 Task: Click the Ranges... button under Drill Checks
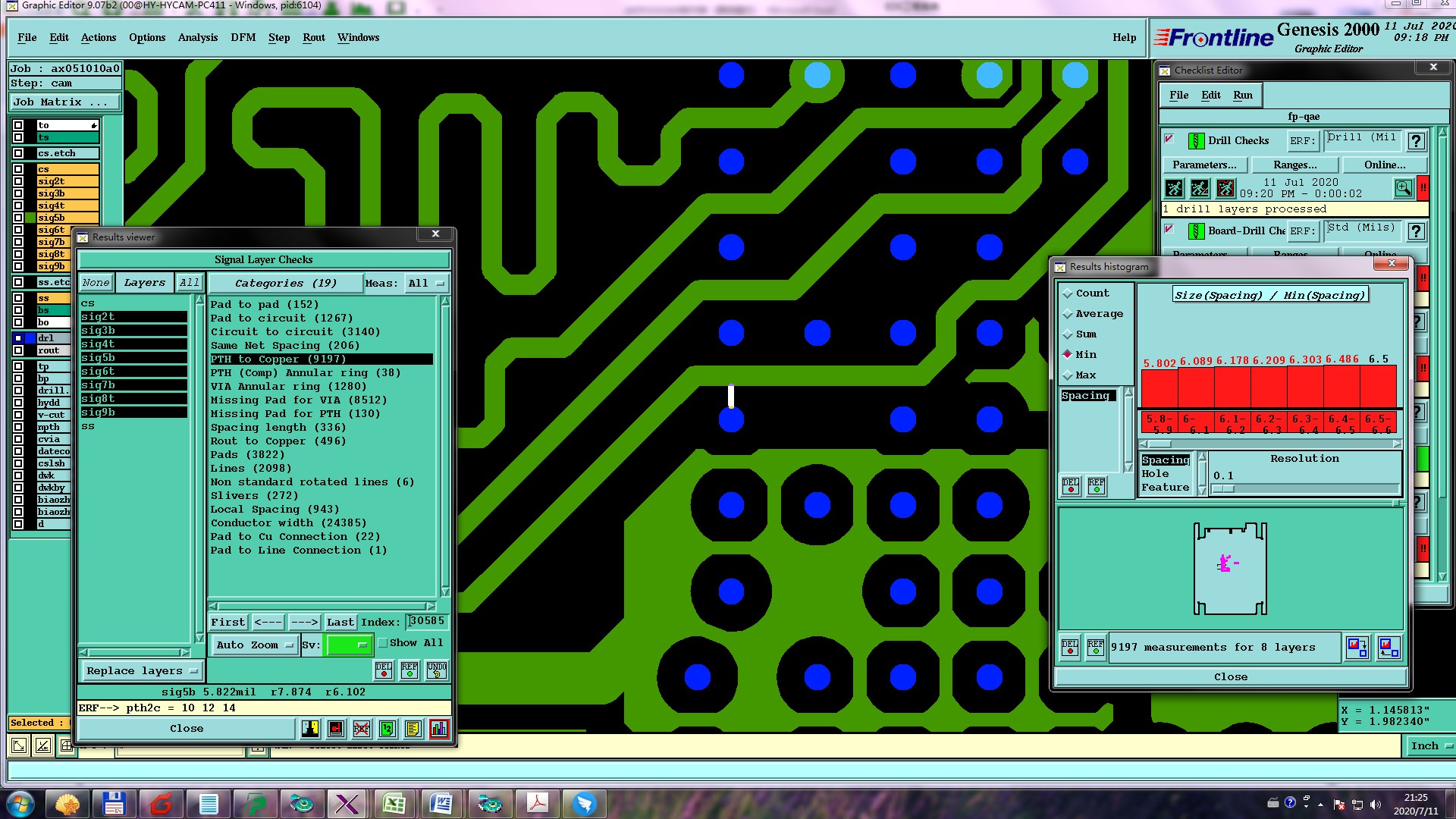1294,165
